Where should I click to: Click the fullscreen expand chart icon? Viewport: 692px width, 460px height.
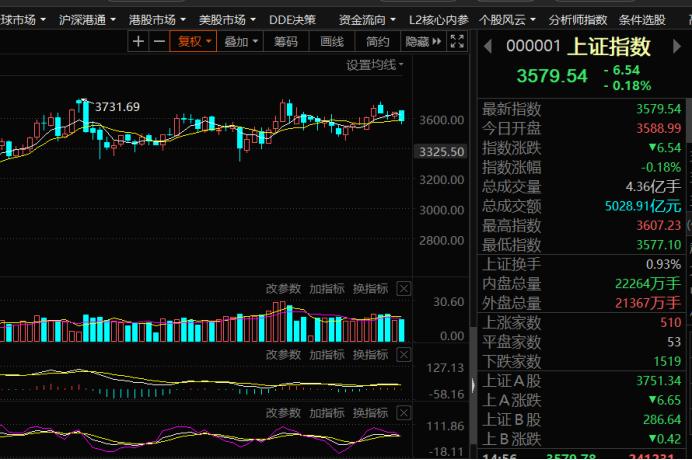point(457,41)
